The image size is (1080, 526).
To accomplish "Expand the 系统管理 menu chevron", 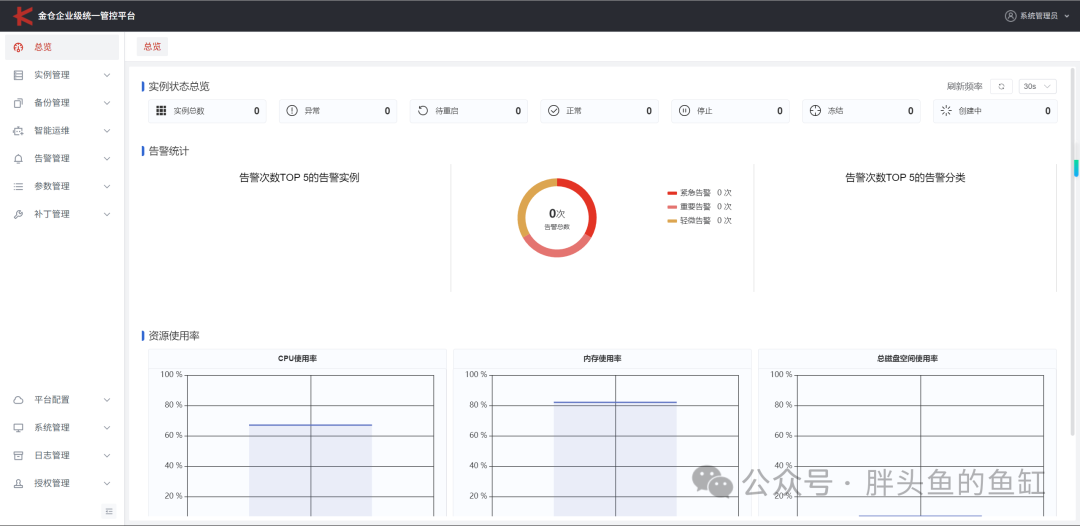I will tap(107, 428).
